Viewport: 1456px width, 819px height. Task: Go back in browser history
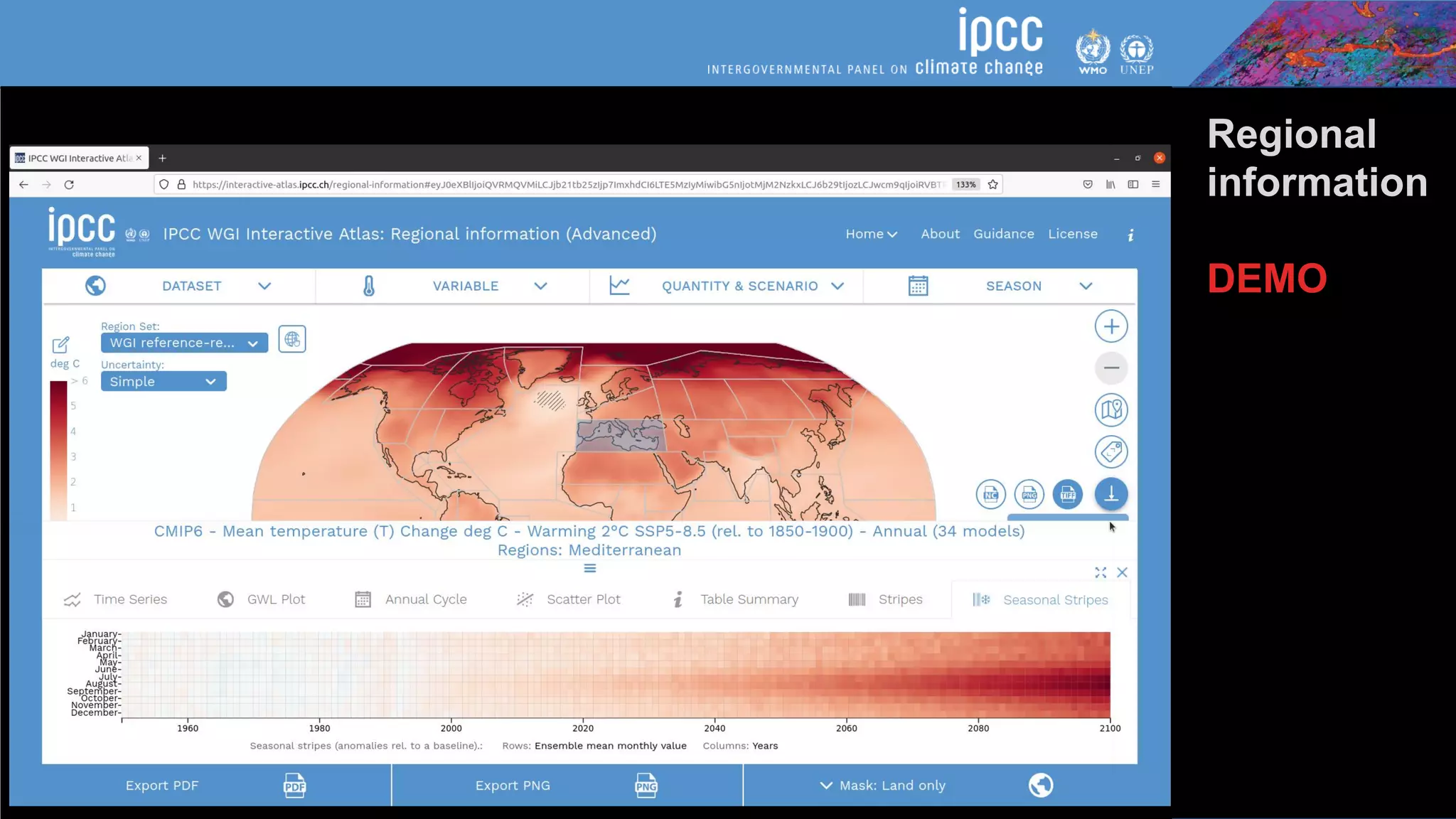[x=23, y=184]
